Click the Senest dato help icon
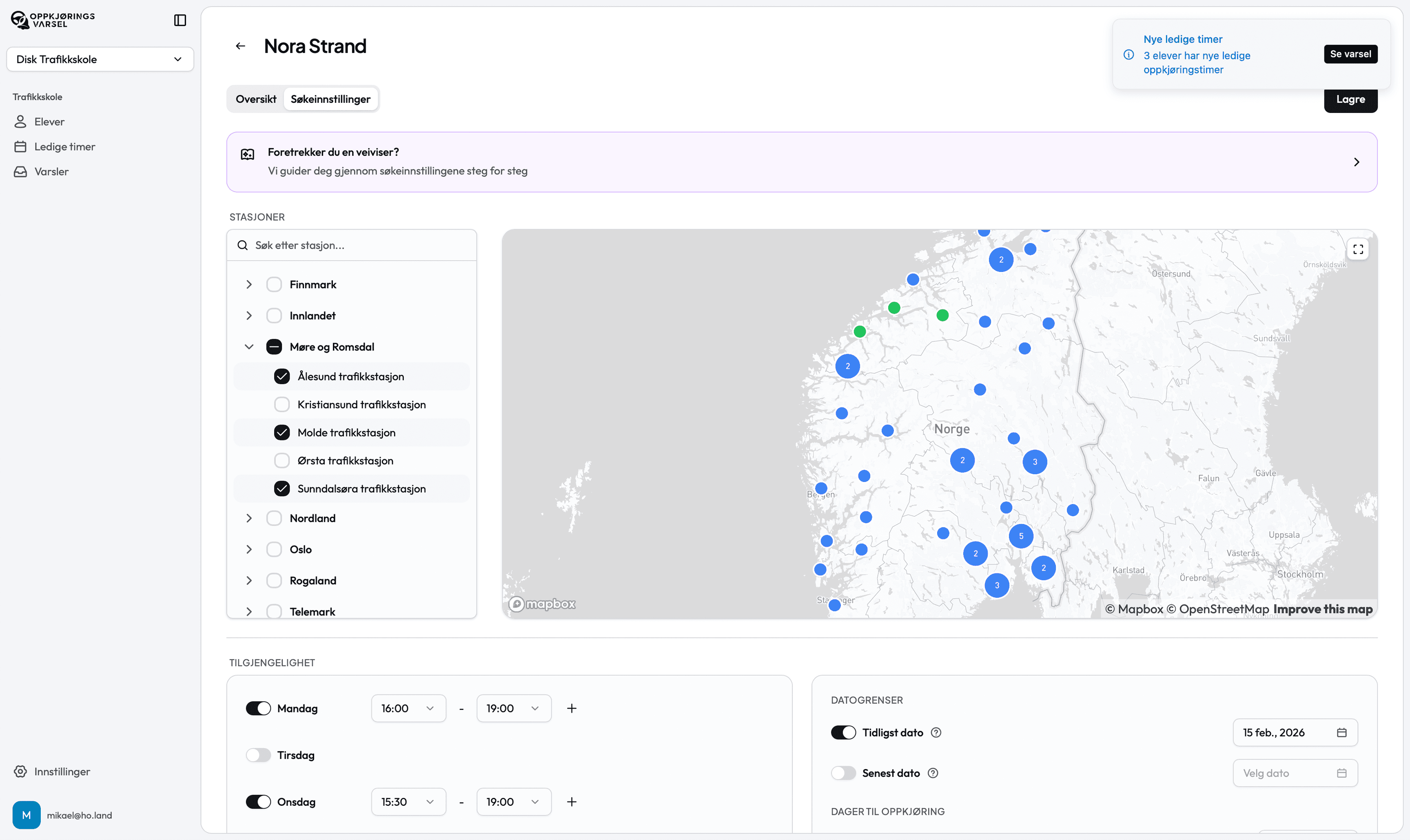The width and height of the screenshot is (1410, 840). (933, 773)
